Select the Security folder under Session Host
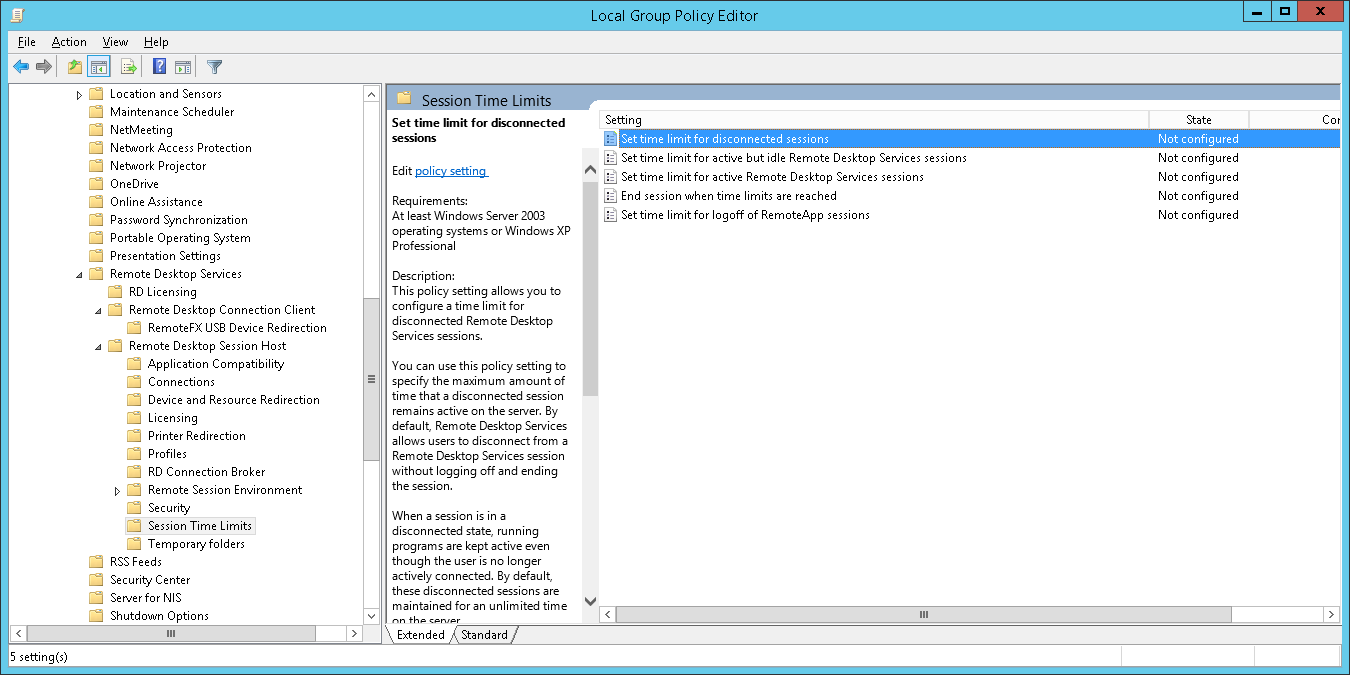Screen dimensions: 1350x675 click(169, 508)
